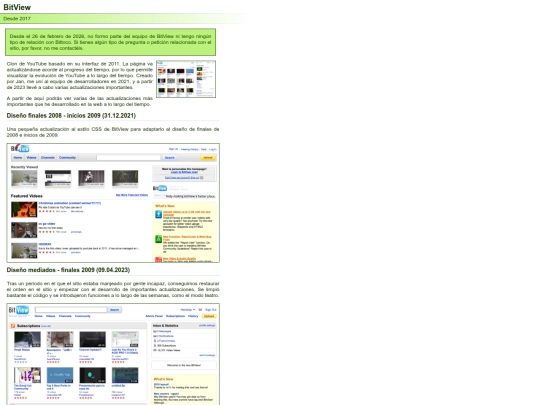Click 'Admin Panel' link in the mid-2009 screenshot
This screenshot has width=540, height=405.
[154, 316]
